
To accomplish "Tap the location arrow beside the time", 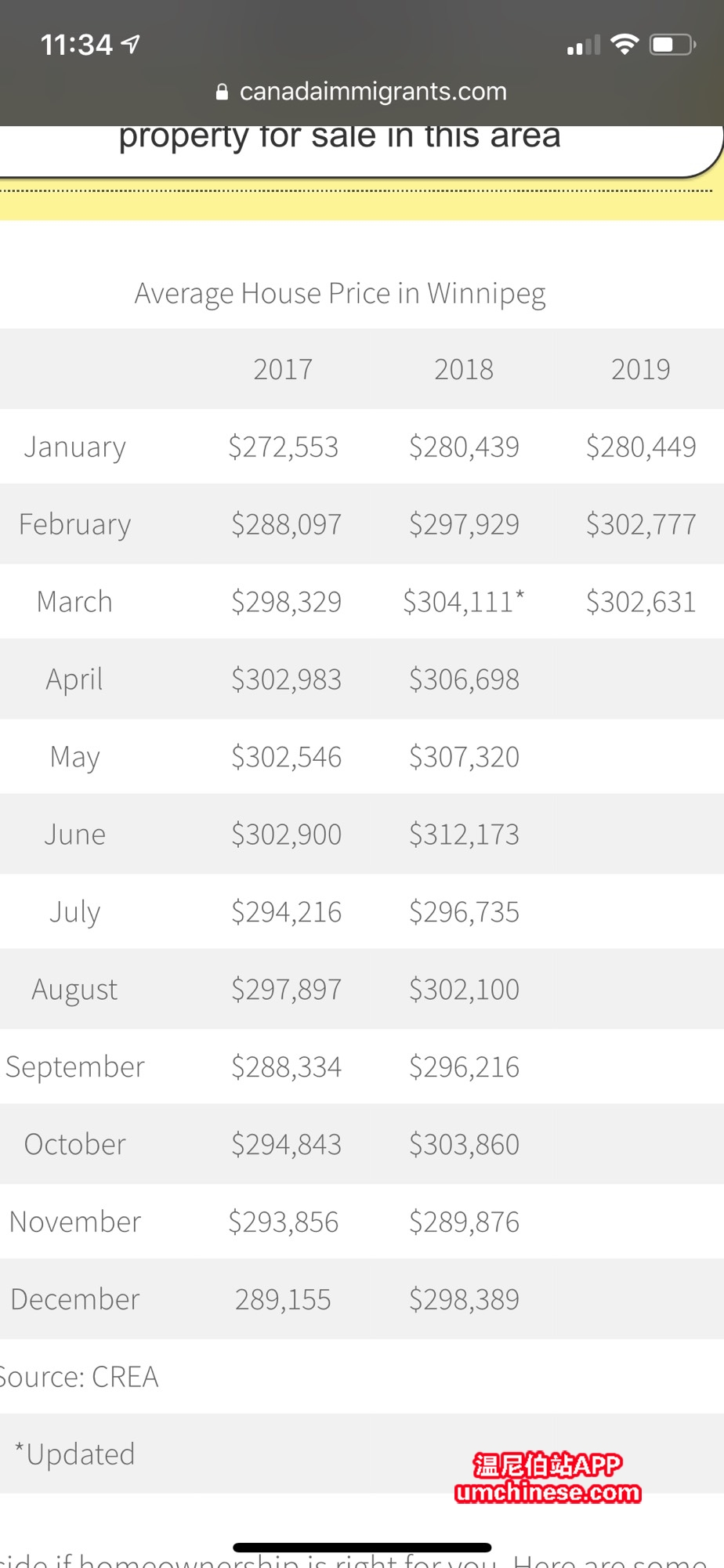I will [x=132, y=45].
